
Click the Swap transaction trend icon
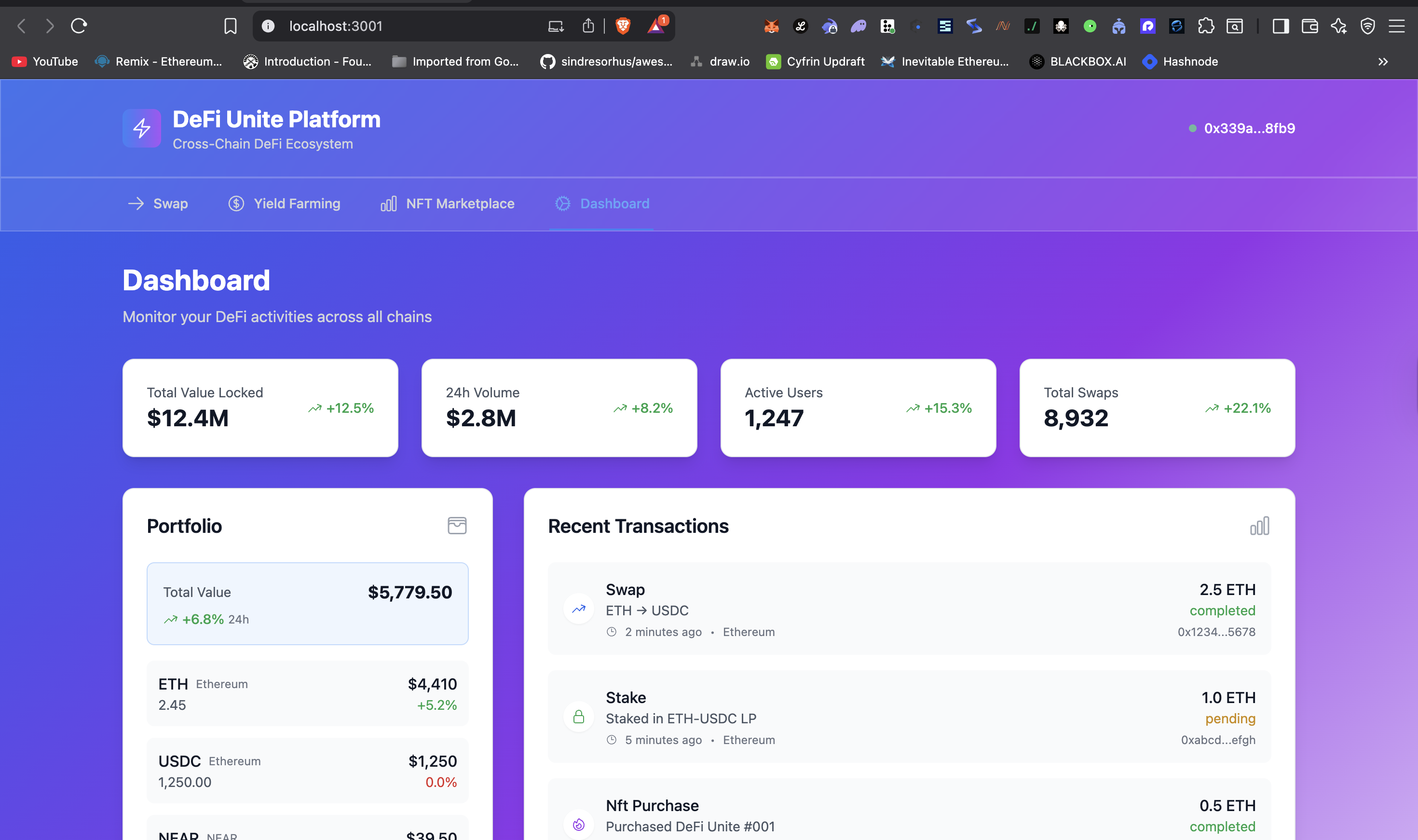point(578,609)
